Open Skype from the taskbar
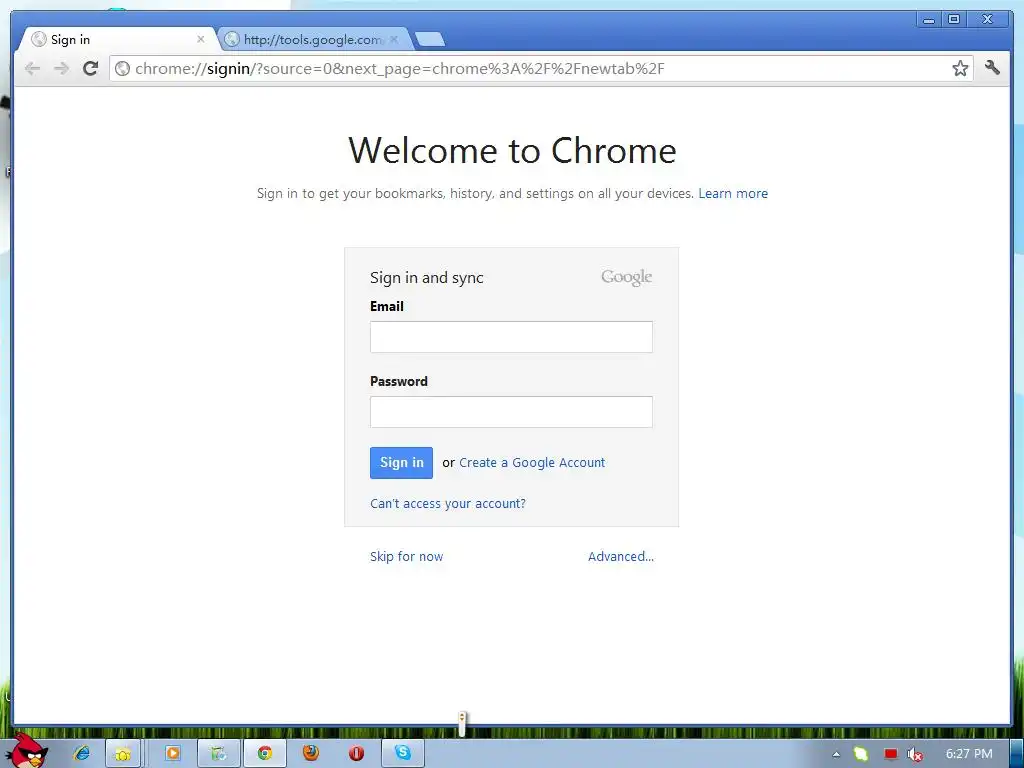 (403, 754)
